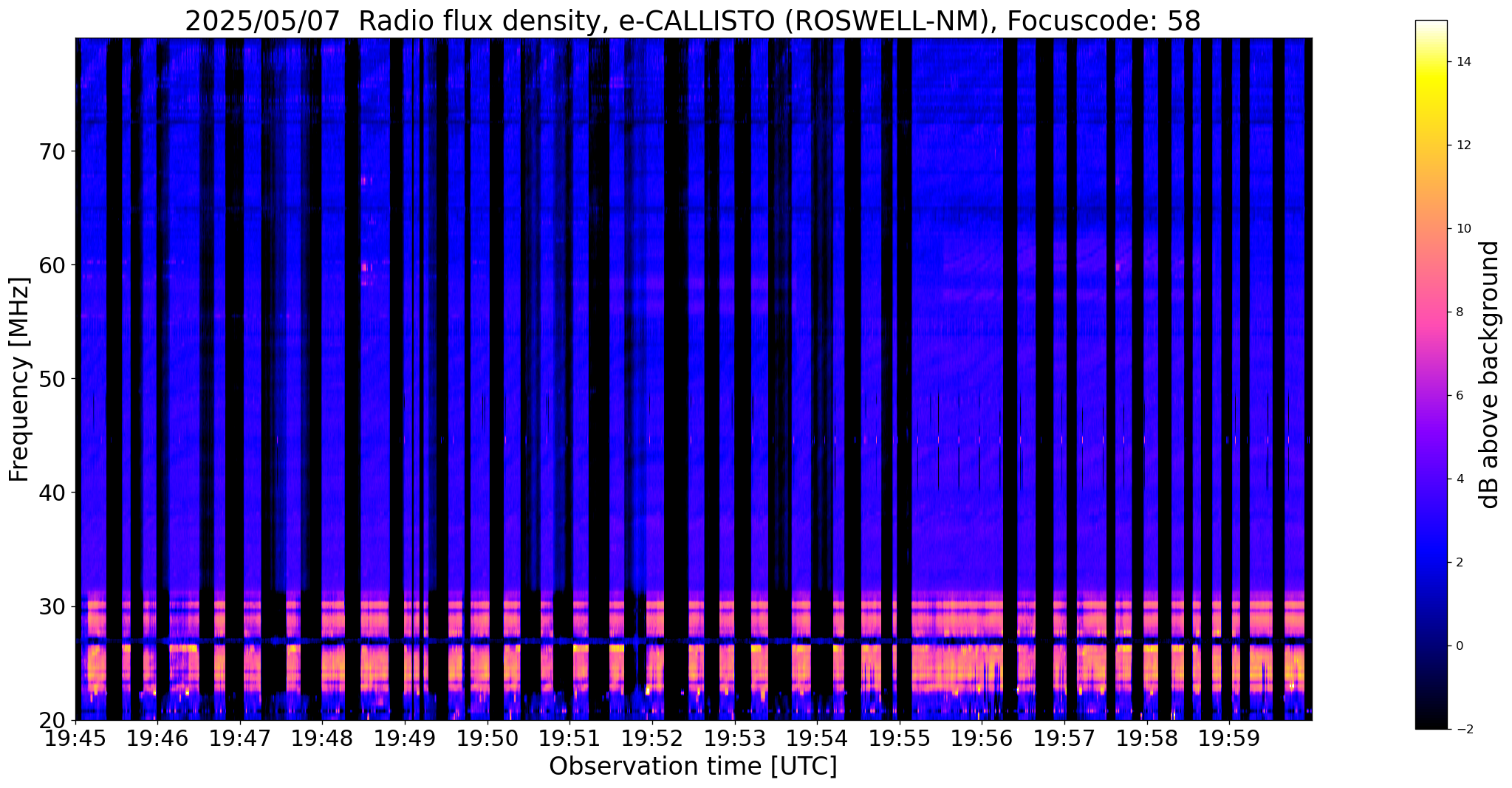Click the plot title mentioning e-CALLISTO ROSWELL-NM

[693, 21]
